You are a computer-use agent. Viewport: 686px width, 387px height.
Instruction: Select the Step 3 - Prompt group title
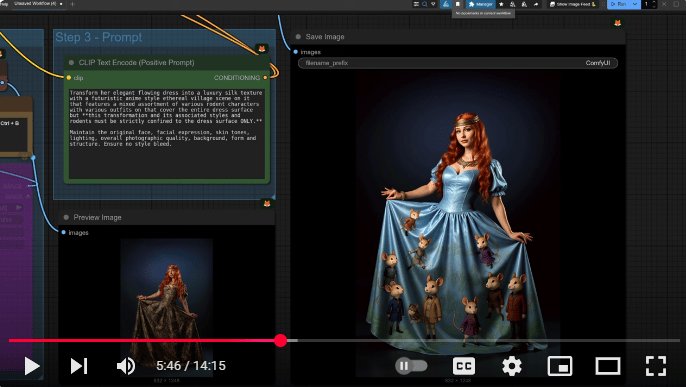coord(98,37)
